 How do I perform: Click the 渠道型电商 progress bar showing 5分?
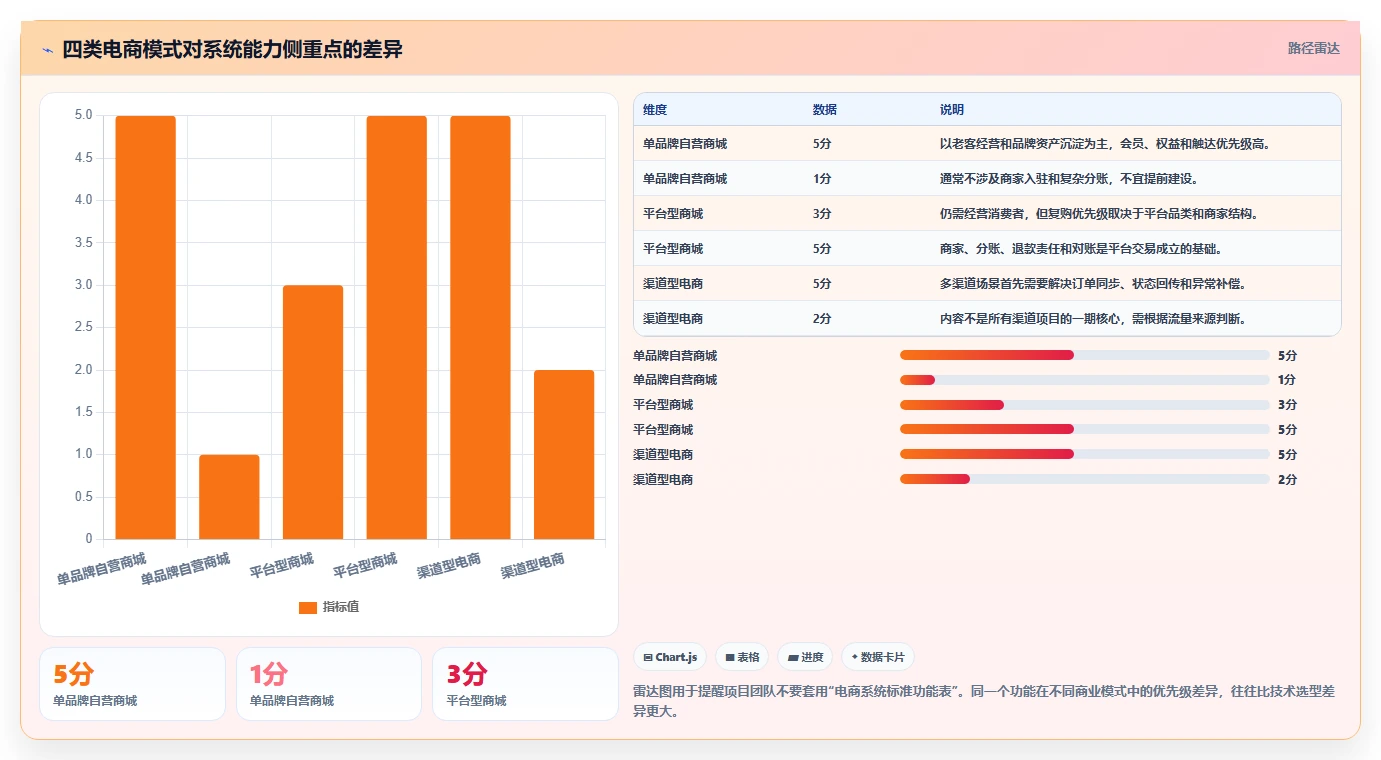coord(1085,455)
